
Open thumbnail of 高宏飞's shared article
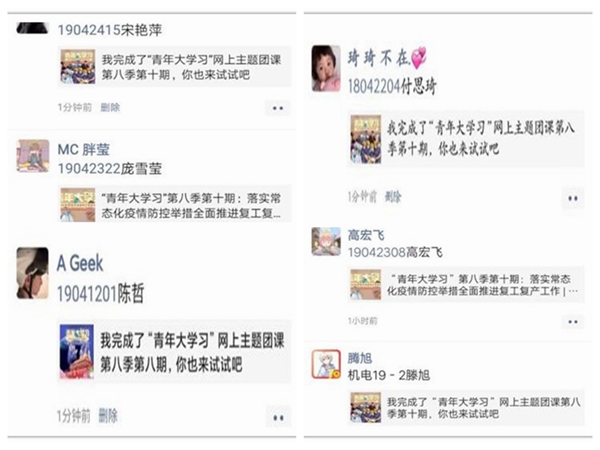pos(365,284)
